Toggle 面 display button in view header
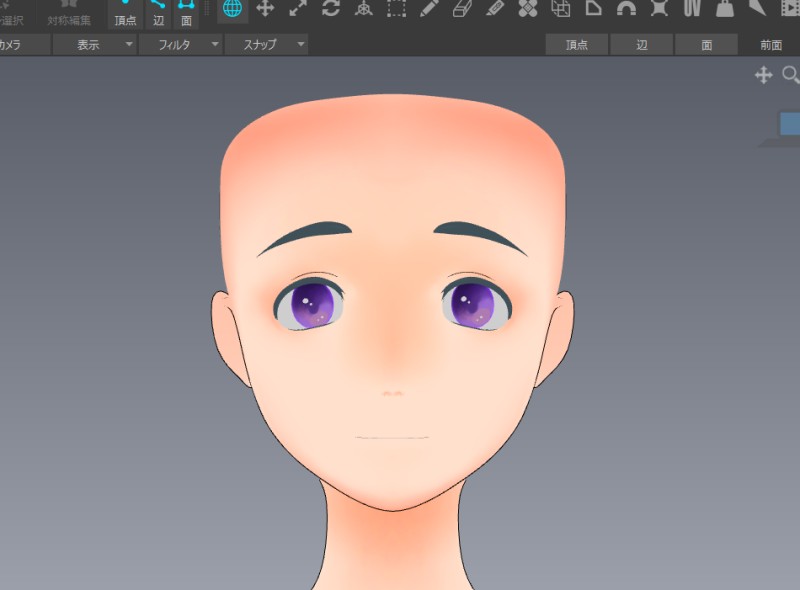Image resolution: width=800 pixels, height=590 pixels. pyautogui.click(x=706, y=45)
